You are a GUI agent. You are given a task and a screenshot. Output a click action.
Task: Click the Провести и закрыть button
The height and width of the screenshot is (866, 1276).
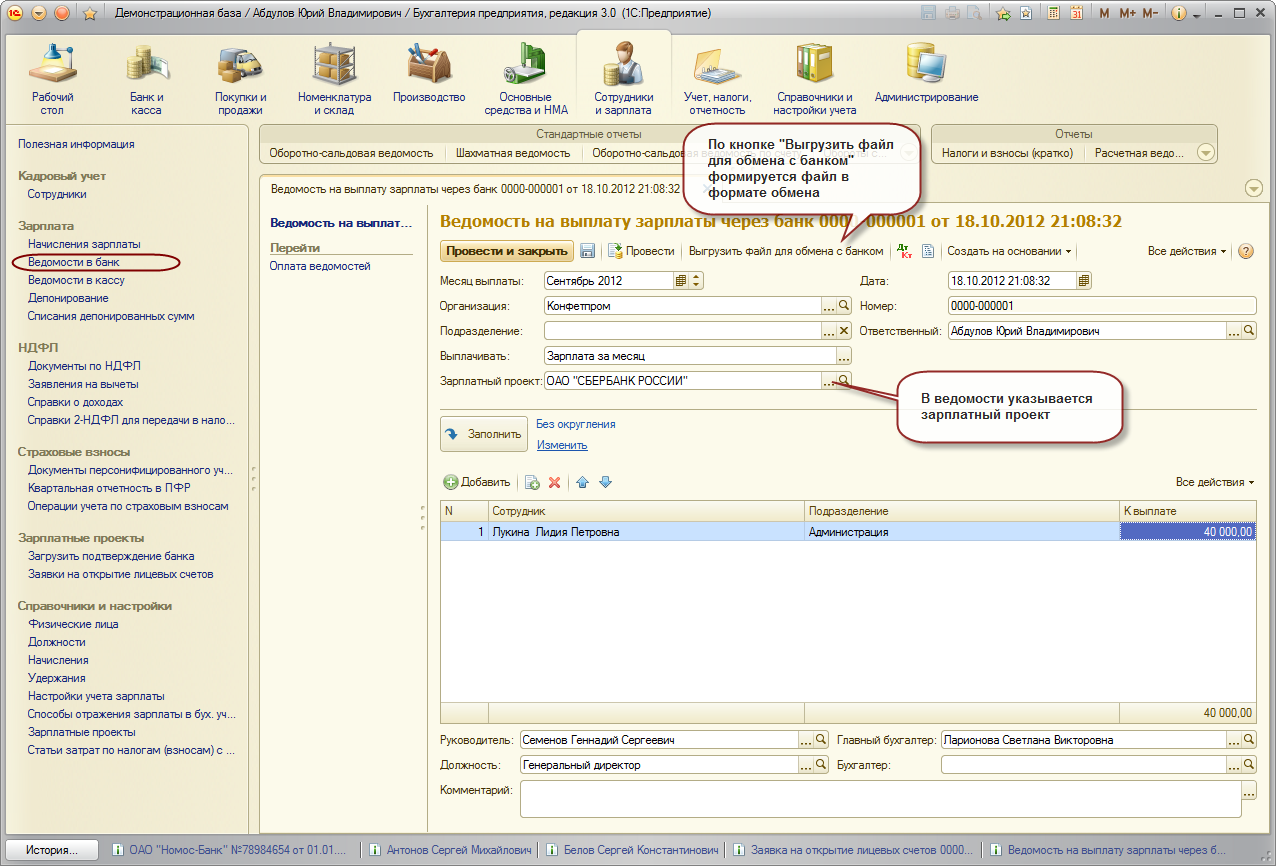click(x=507, y=251)
